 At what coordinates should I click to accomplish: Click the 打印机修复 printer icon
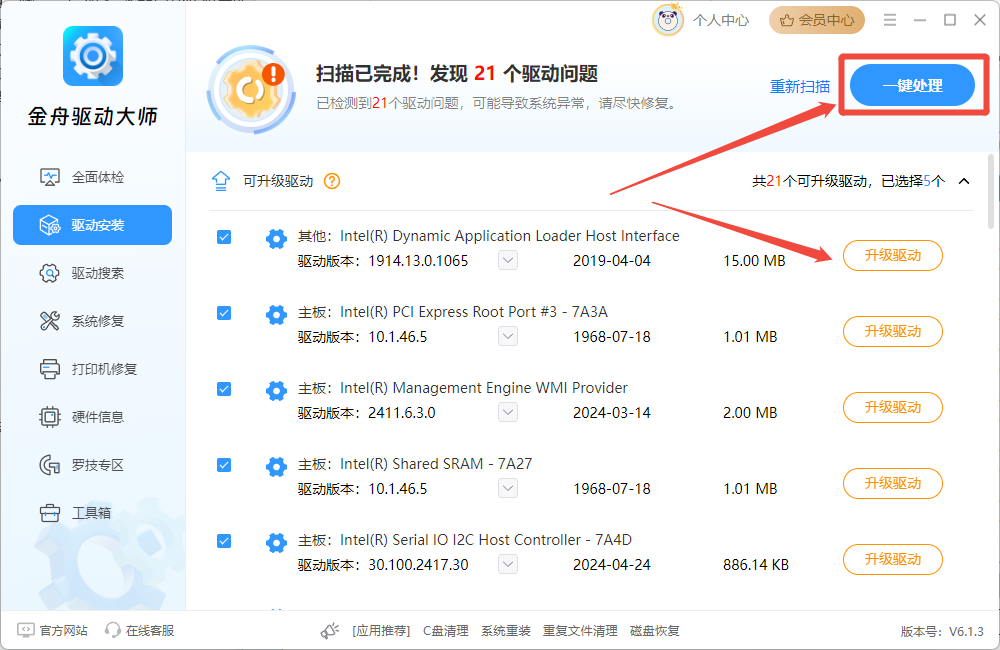point(50,369)
